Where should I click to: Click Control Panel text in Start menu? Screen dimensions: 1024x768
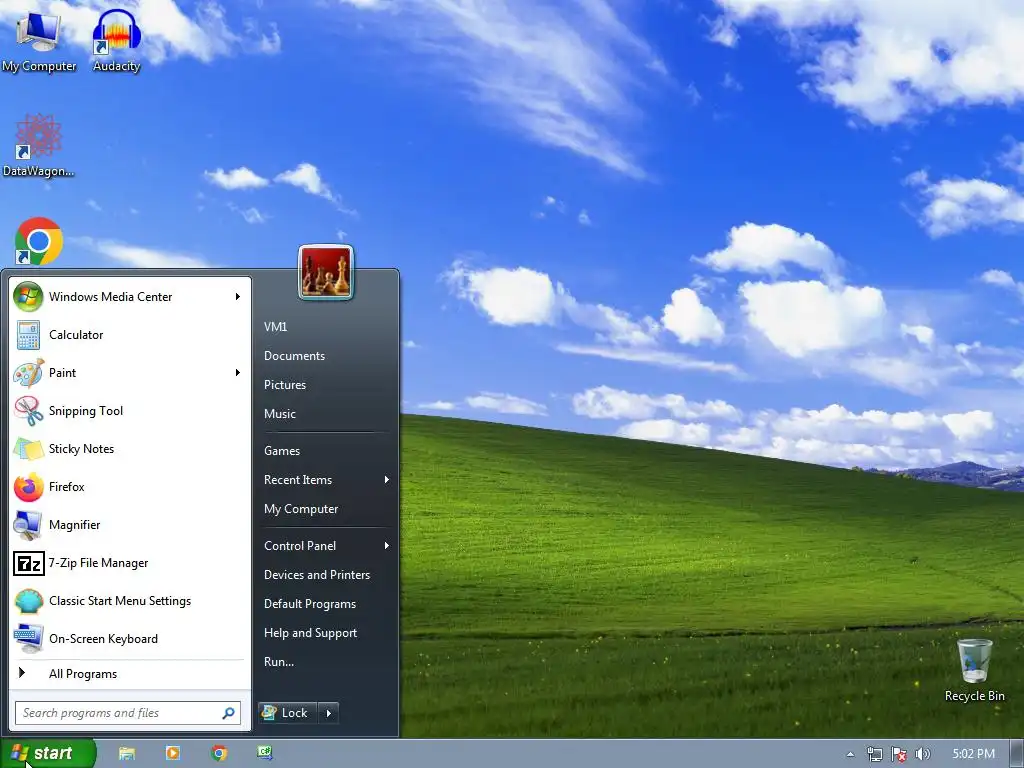300,545
